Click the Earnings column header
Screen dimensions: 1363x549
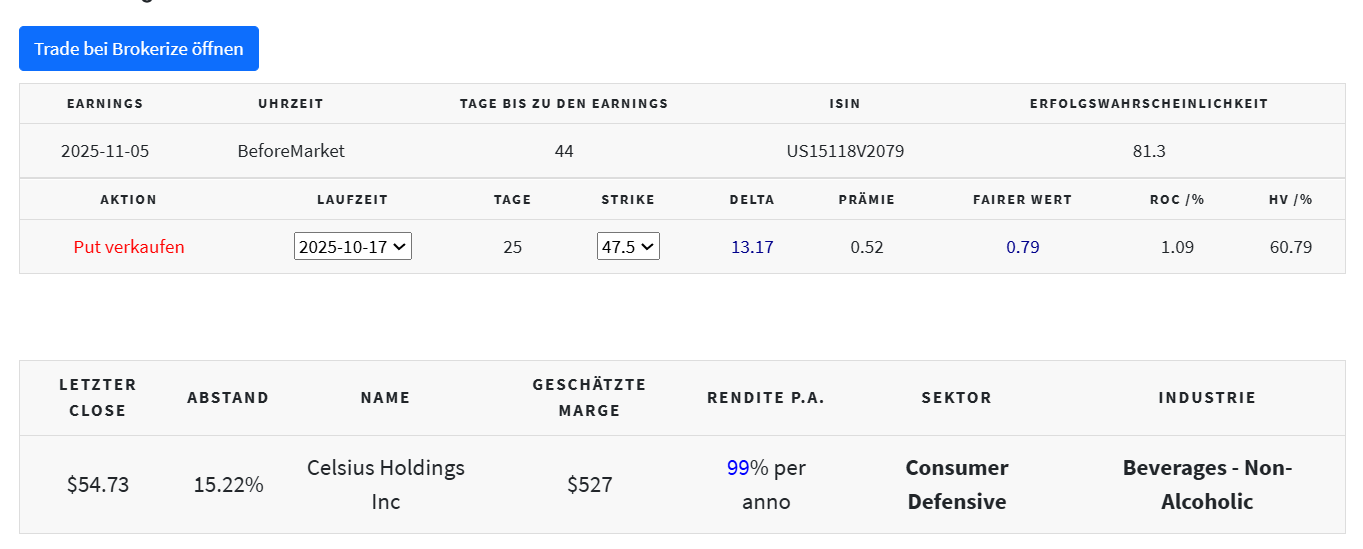tap(105, 104)
